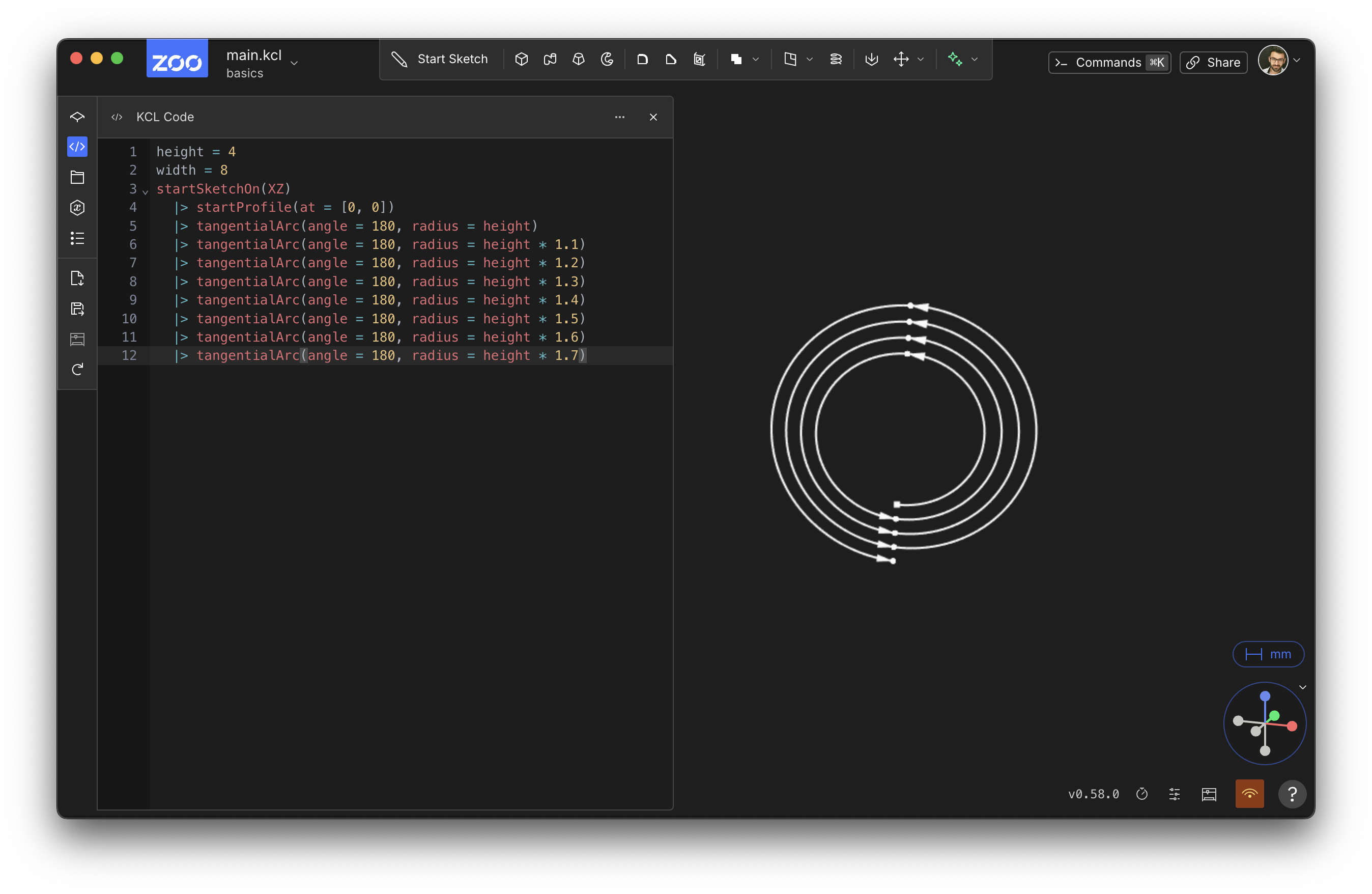Click the KCL Code pane title
The height and width of the screenshot is (894, 1372).
pyautogui.click(x=165, y=117)
